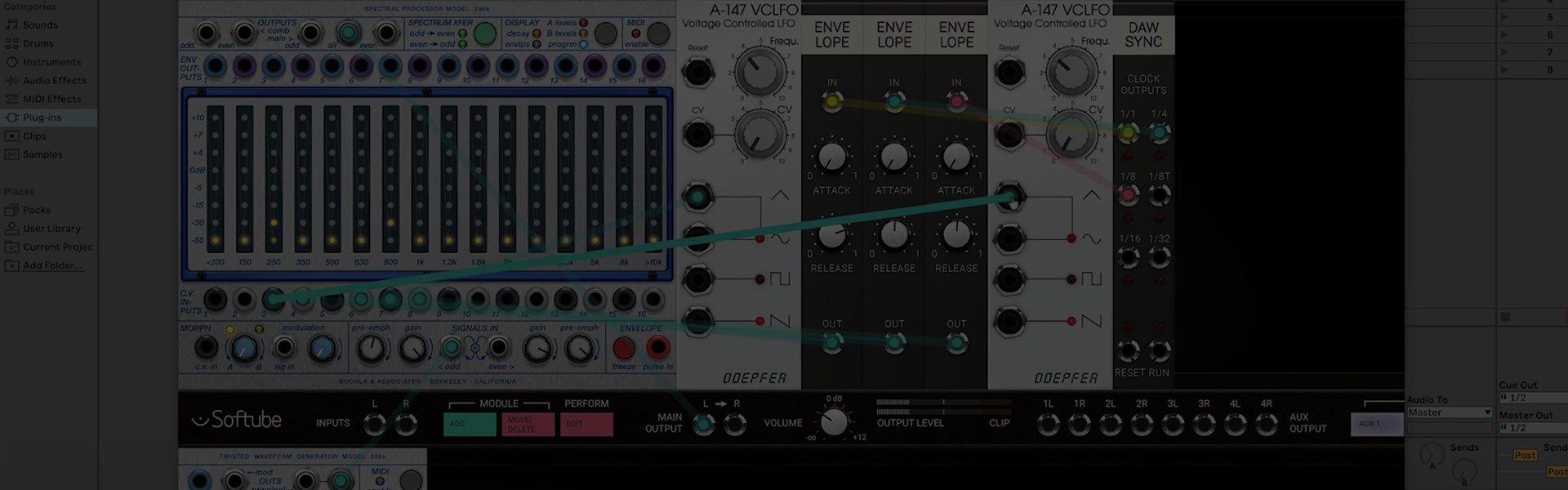
Task: Open the Audio To Master dropdown
Action: (1449, 412)
